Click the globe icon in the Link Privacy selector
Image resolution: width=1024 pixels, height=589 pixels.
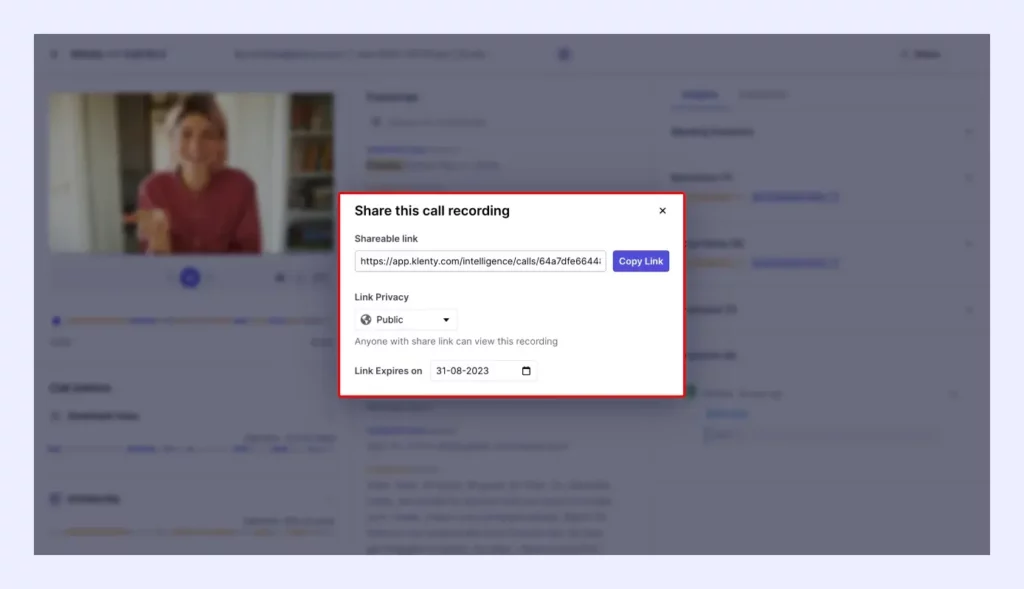click(366, 320)
